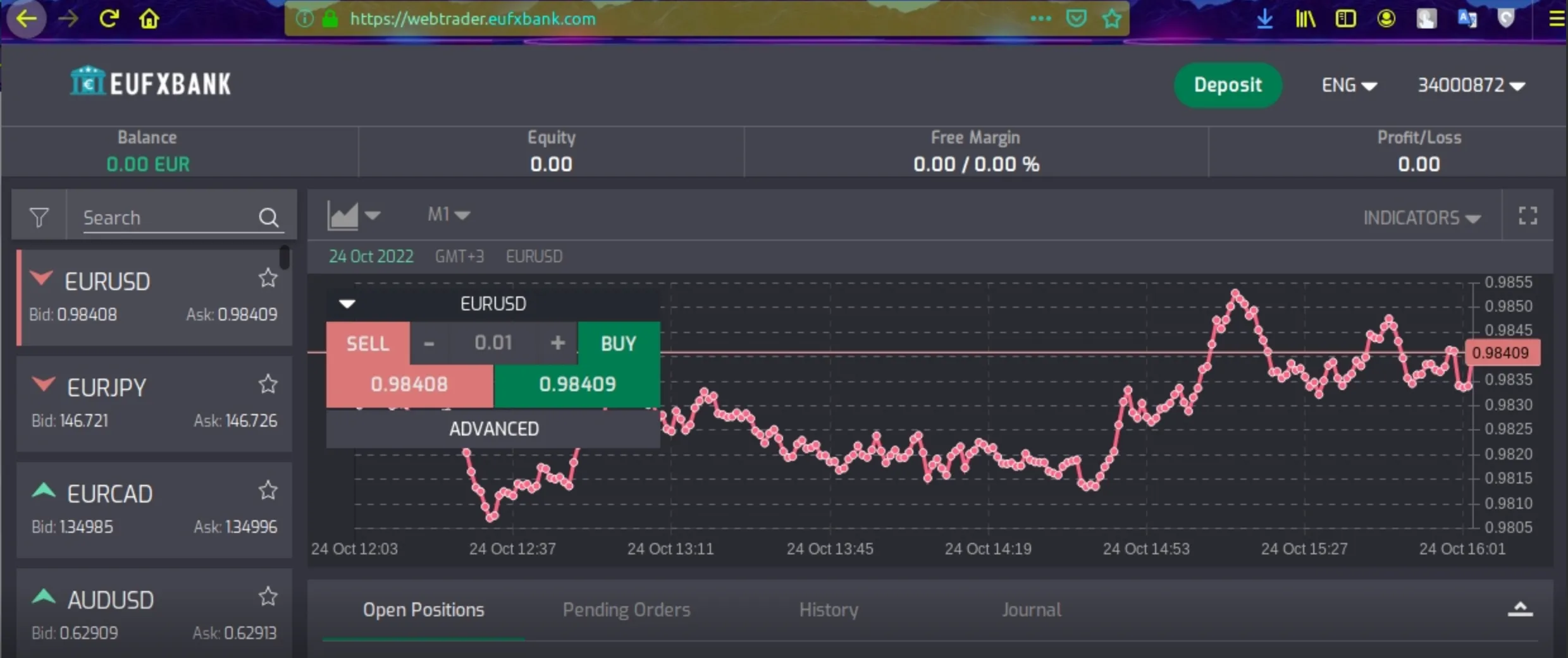Click the EUFXBANK logo
This screenshot has width=1568, height=658.
[151, 82]
